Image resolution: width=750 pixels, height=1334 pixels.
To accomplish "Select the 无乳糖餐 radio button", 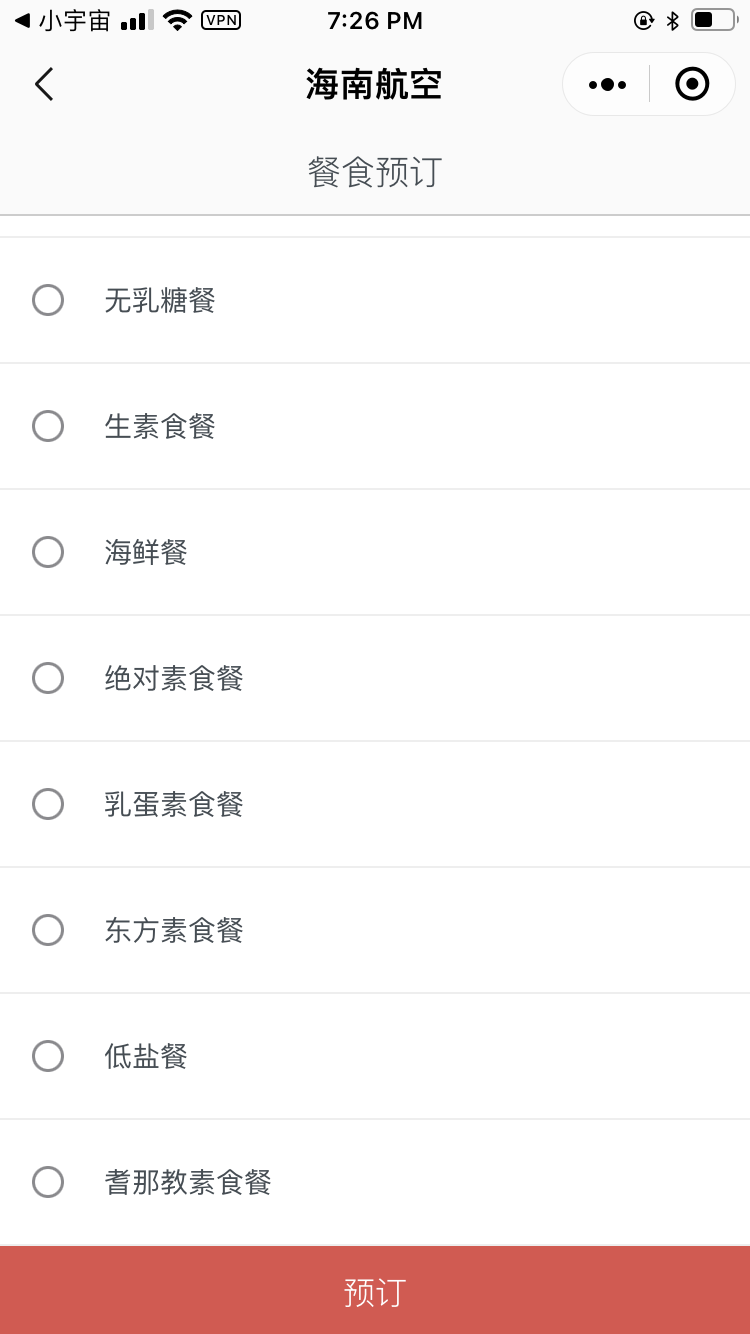I will 48,300.
